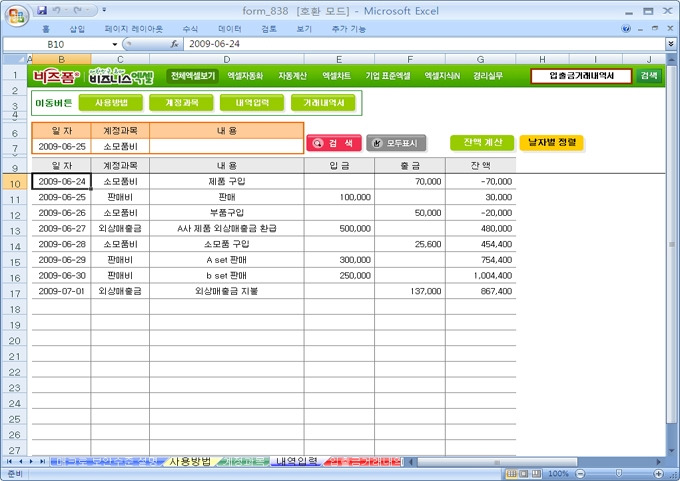The image size is (680, 481).
Task: Open the 수식 ribbon tab
Action: 190,29
